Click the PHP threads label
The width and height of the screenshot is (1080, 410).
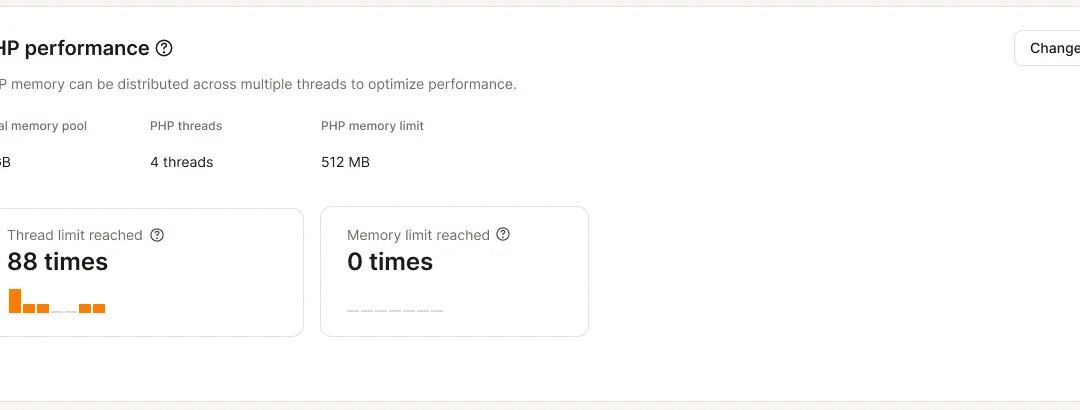tap(186, 126)
